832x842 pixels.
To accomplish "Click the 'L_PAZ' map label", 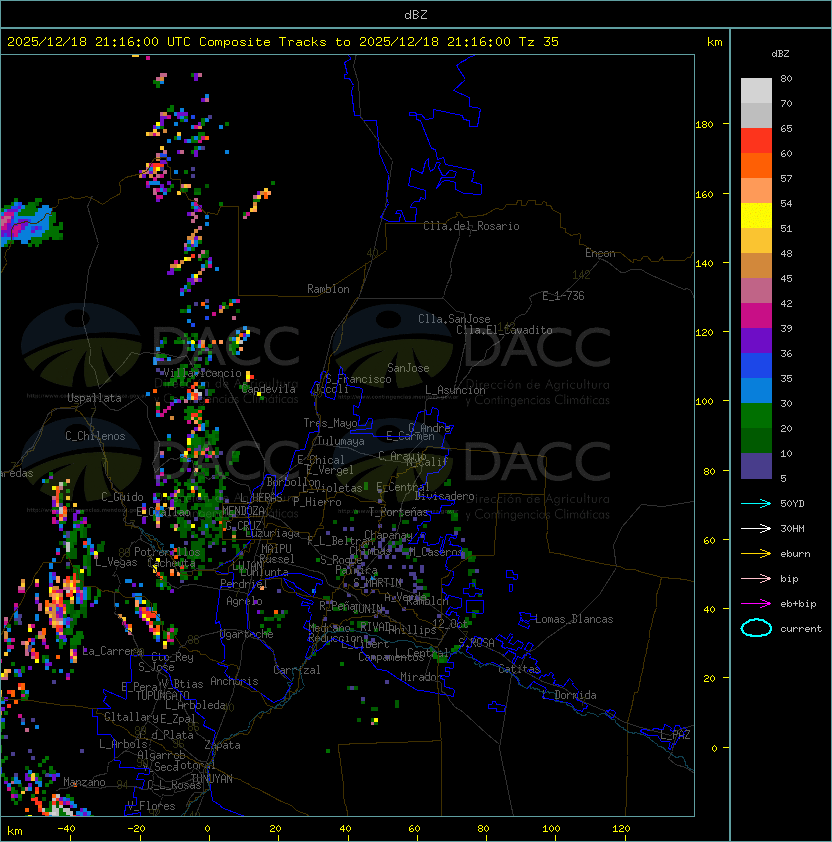I will 675,735.
